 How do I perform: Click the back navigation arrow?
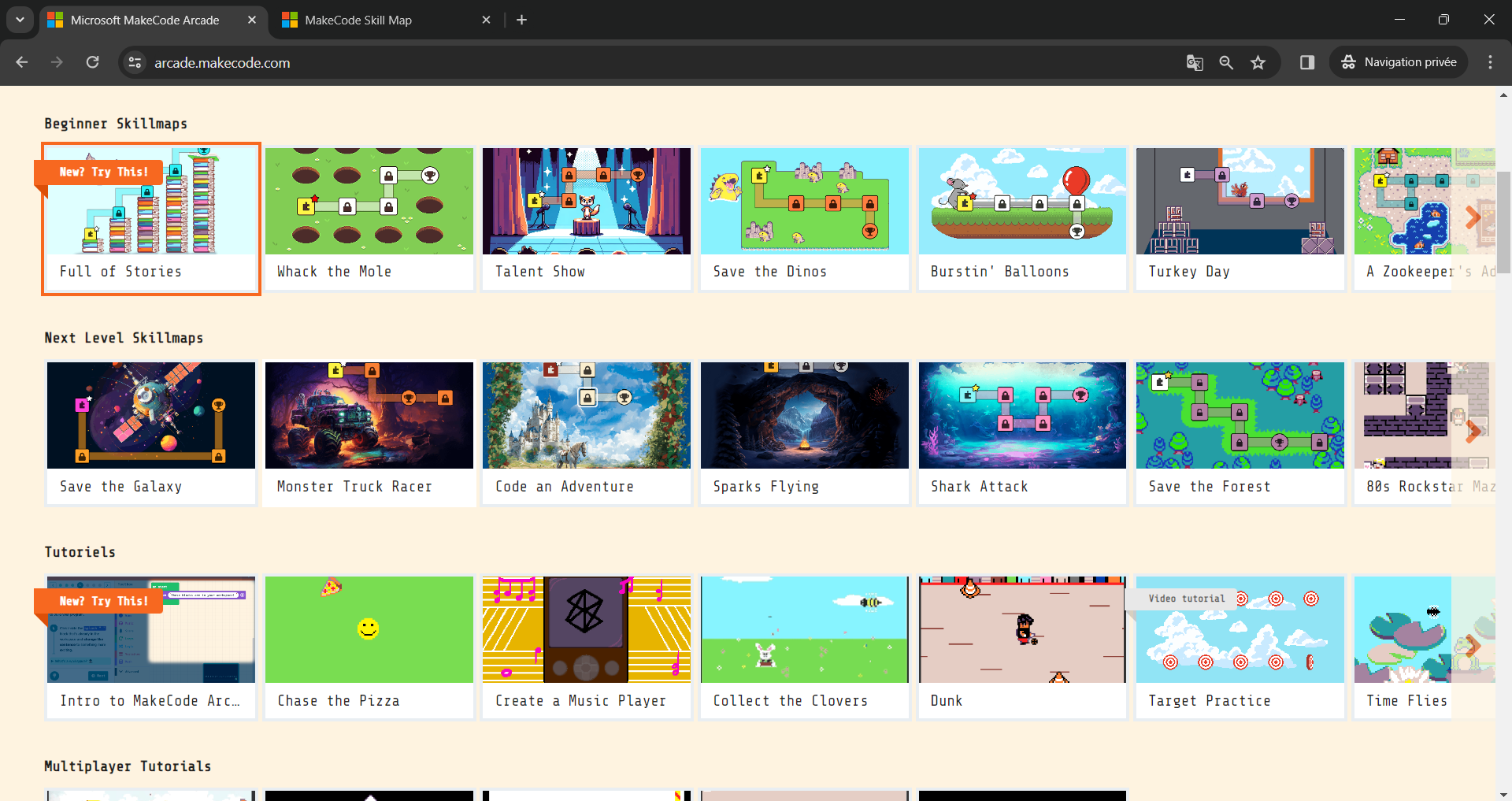(x=22, y=62)
